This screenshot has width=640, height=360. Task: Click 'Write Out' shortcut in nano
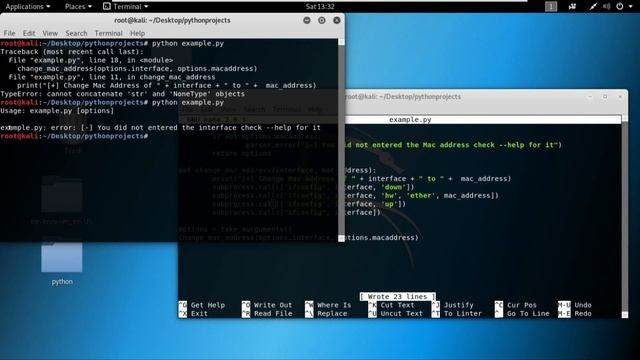click(x=267, y=305)
